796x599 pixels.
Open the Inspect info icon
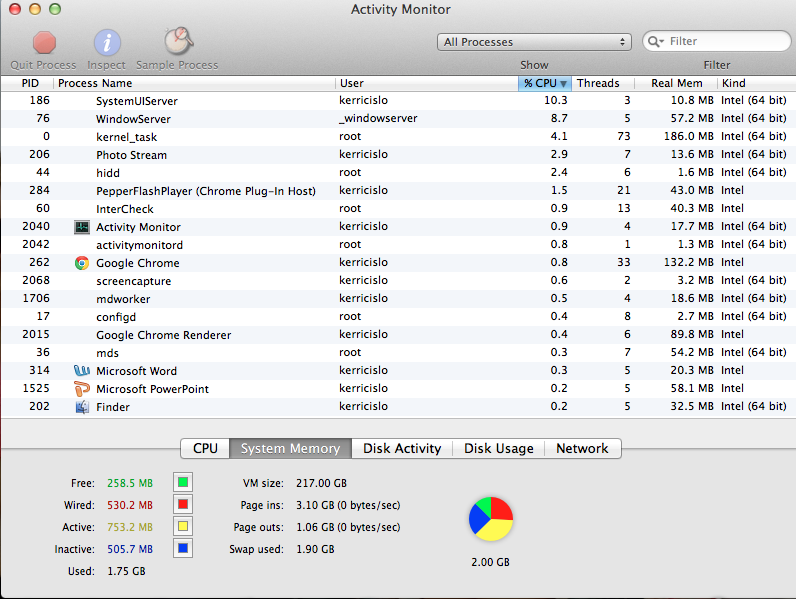(107, 42)
